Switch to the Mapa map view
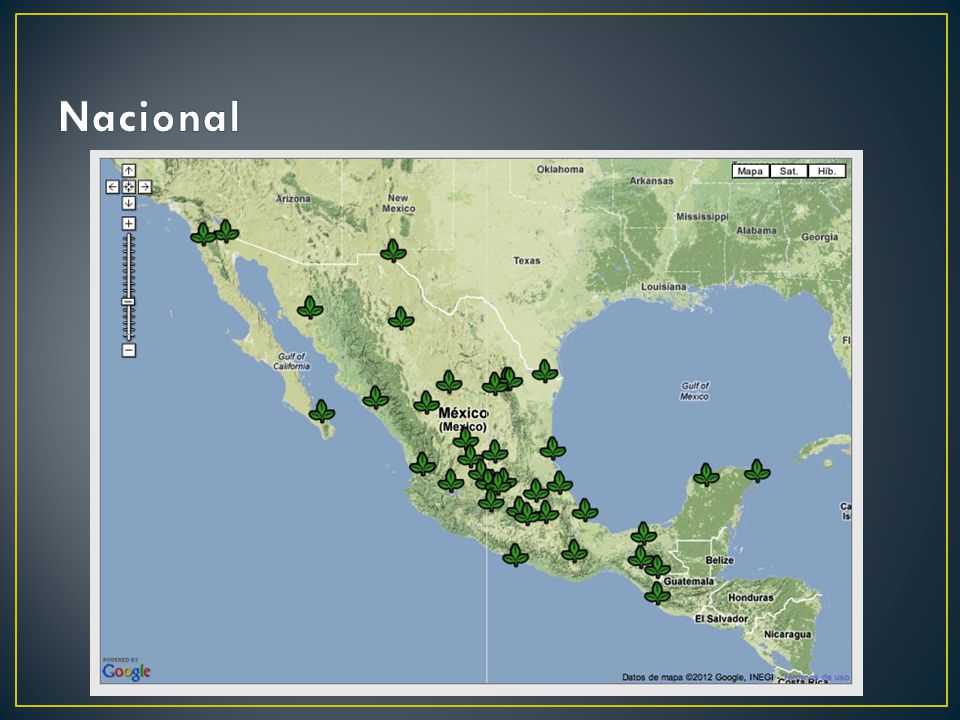Viewport: 960px width, 720px height. (751, 171)
